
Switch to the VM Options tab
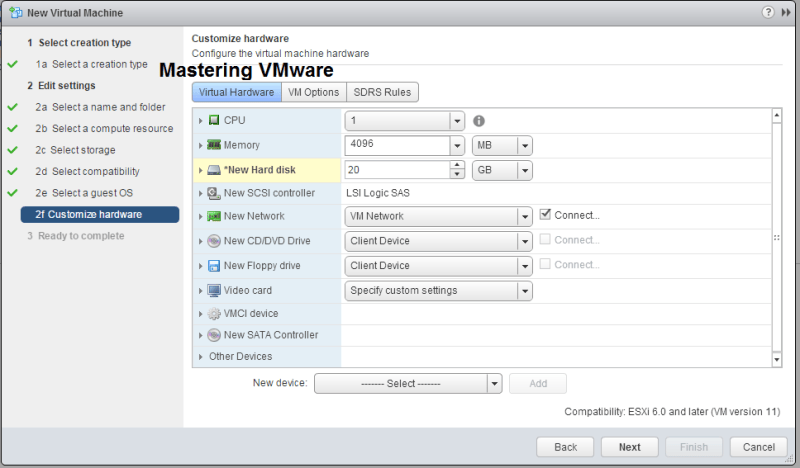click(x=314, y=92)
